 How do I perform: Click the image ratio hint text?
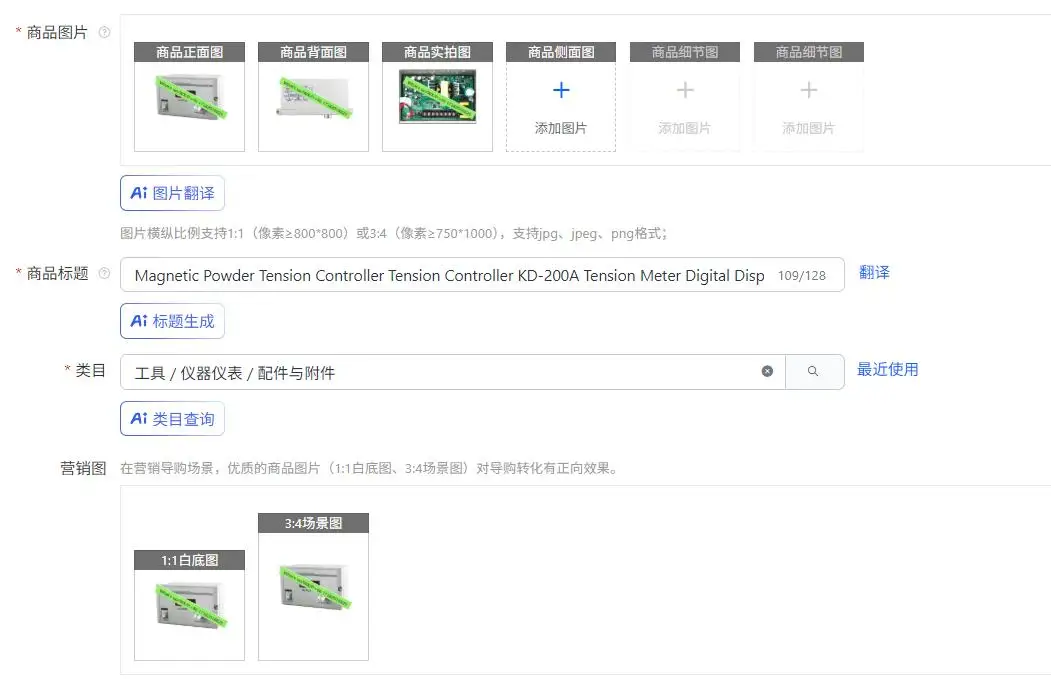click(394, 233)
